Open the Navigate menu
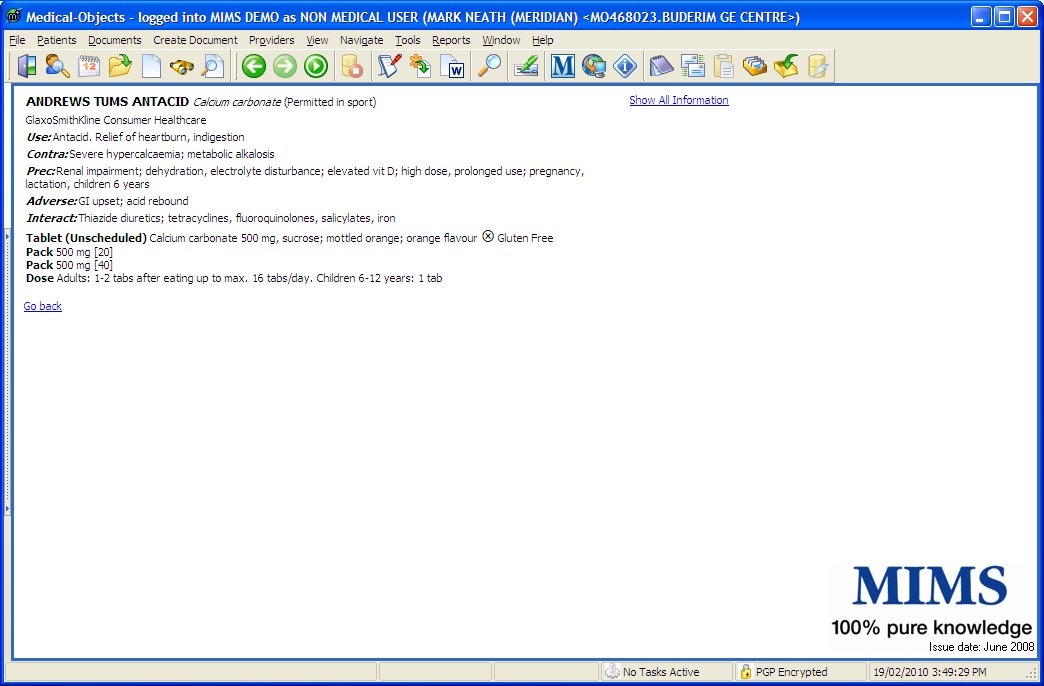Image resolution: width=1044 pixels, height=686 pixels. (x=362, y=40)
